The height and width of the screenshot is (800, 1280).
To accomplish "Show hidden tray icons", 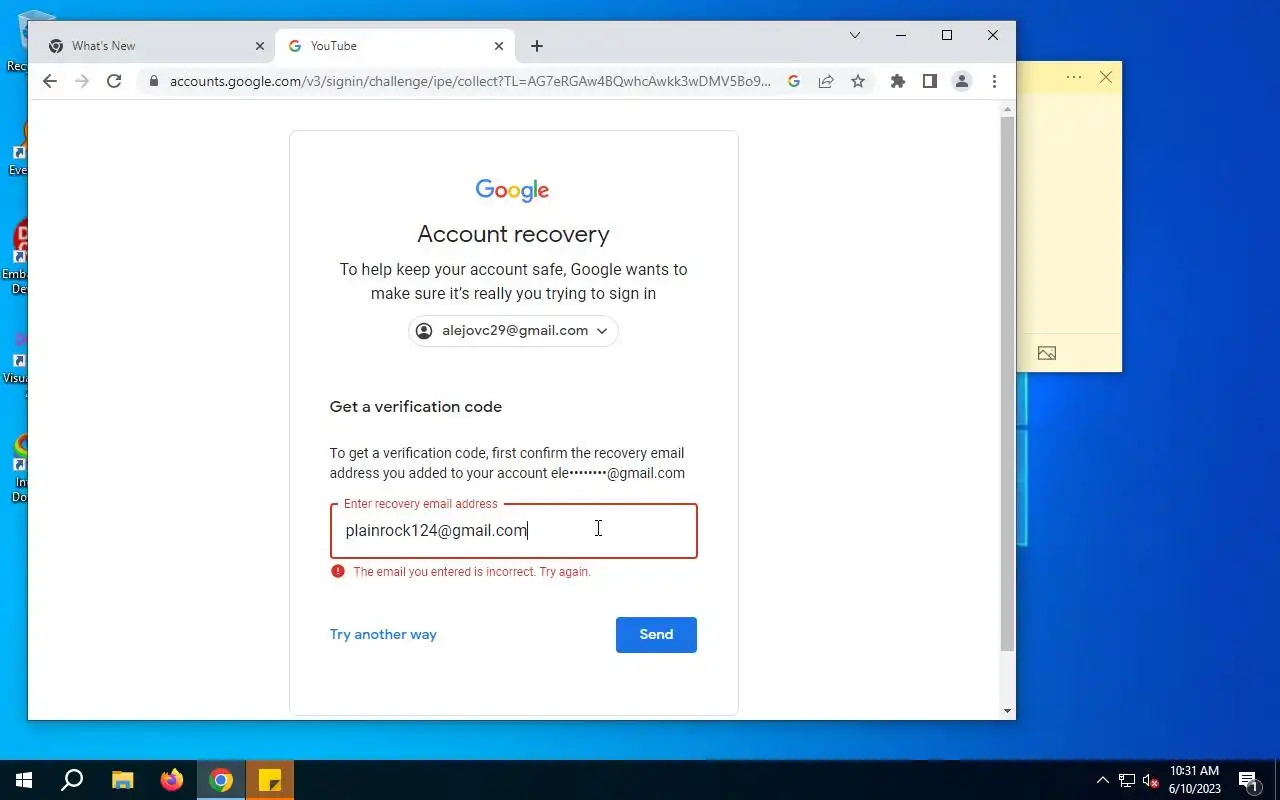I will coord(1103,780).
